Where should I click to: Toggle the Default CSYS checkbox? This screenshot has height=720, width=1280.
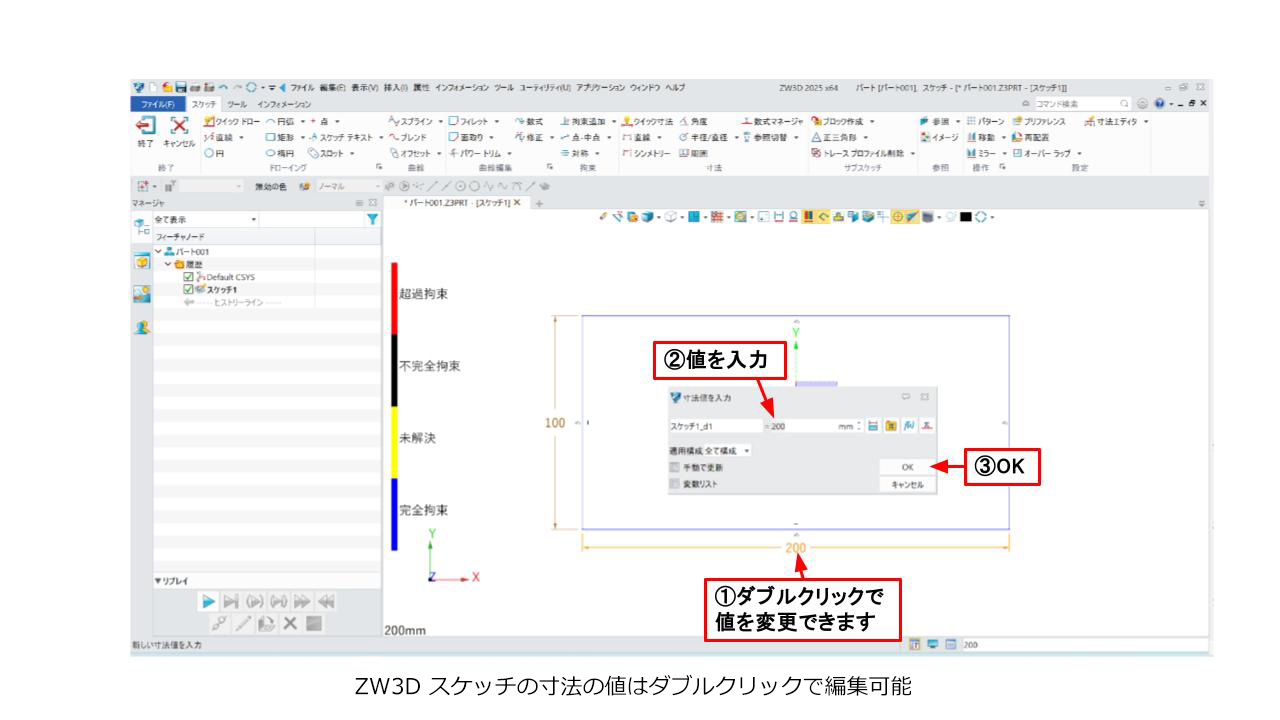pyautogui.click(x=188, y=277)
